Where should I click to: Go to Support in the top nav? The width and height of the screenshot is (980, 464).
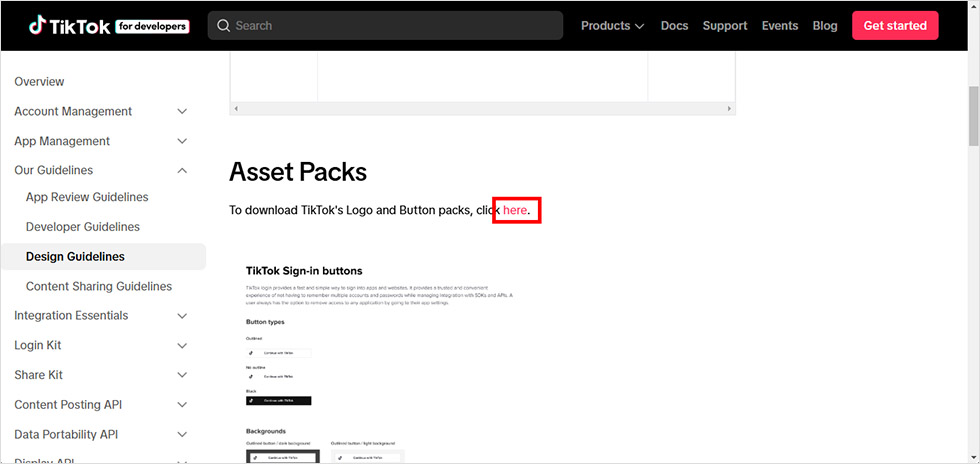[x=725, y=26]
